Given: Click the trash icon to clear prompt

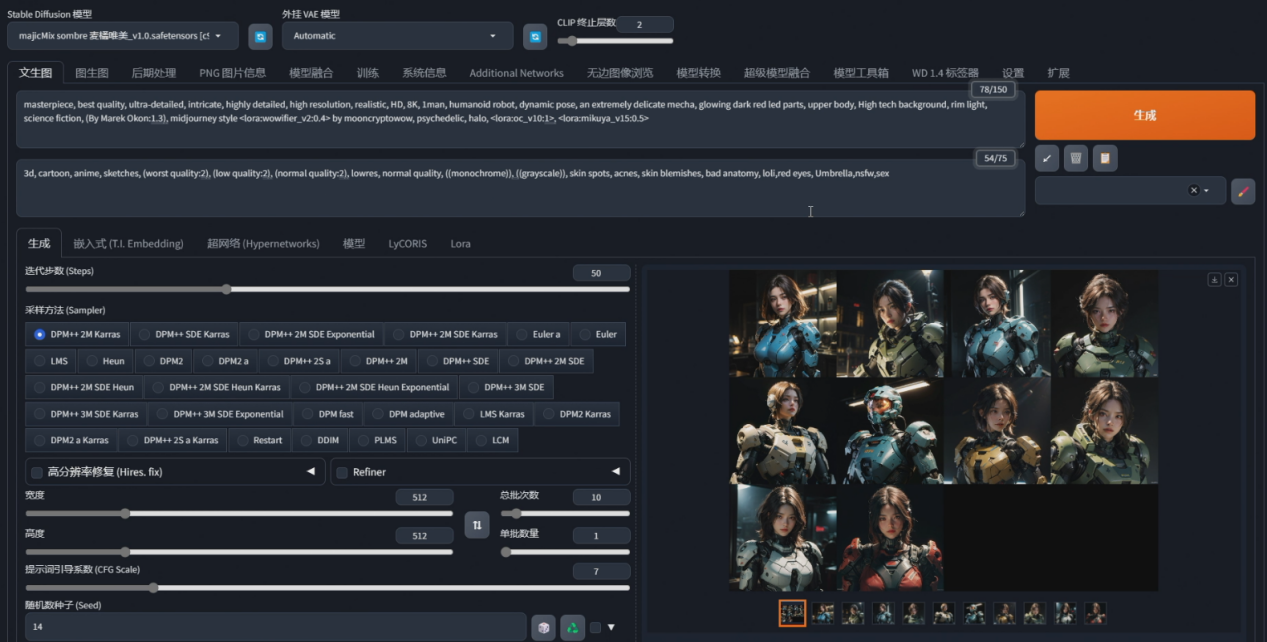Looking at the screenshot, I should [x=1075, y=158].
